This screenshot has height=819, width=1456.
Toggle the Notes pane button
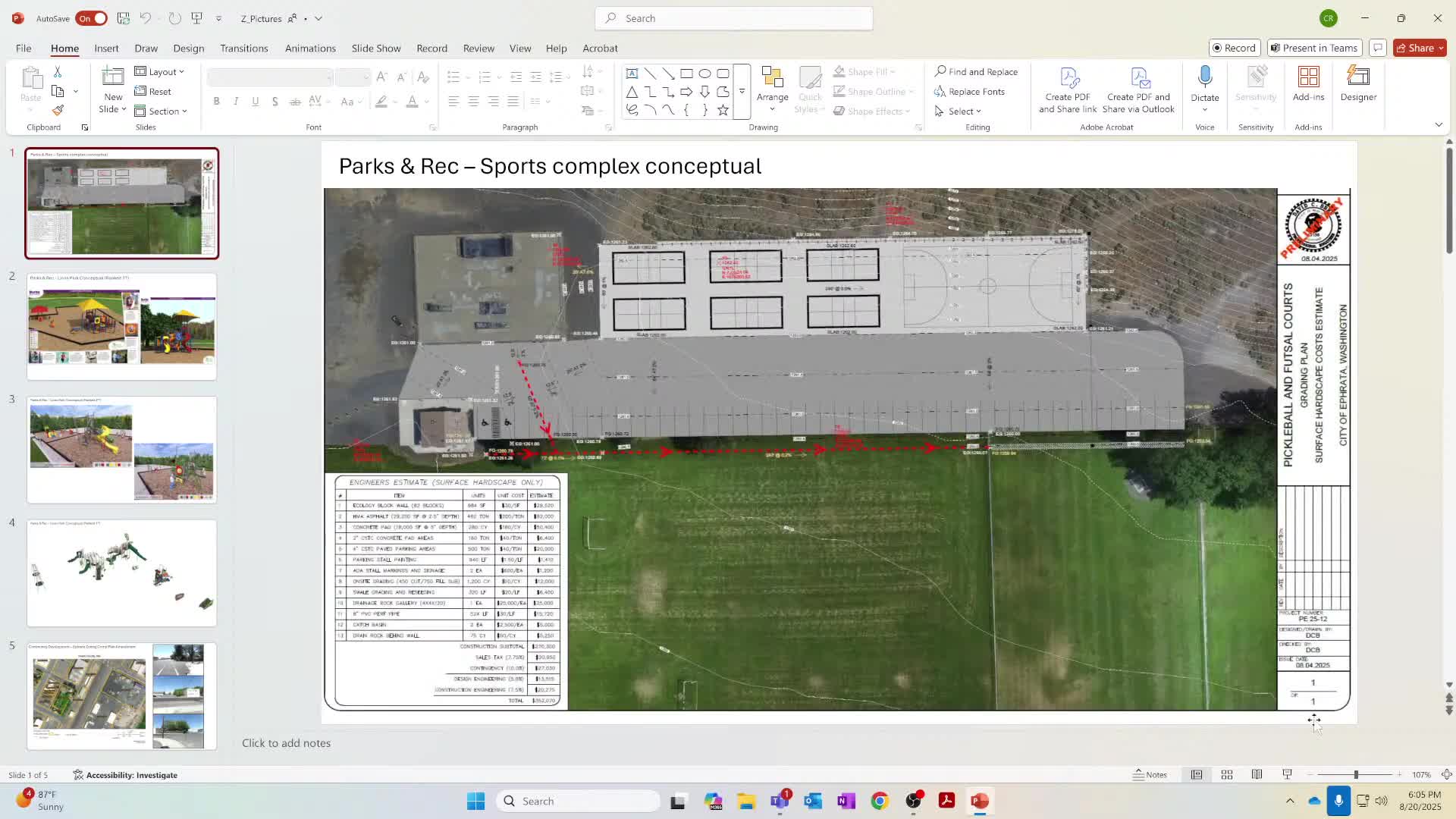coord(1150,774)
